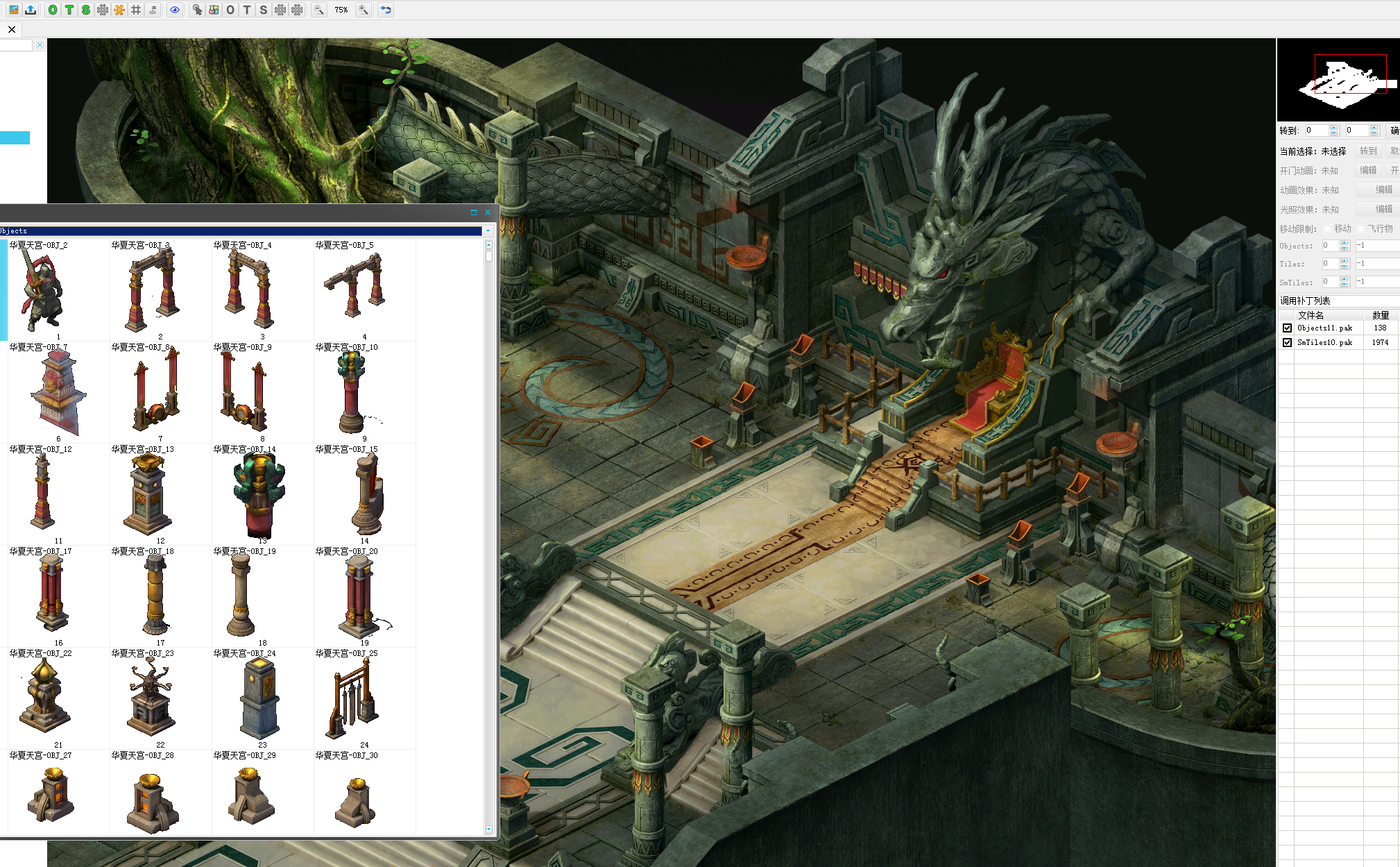Select golden pillar 华夏天宫-OBJ_18

point(160,596)
